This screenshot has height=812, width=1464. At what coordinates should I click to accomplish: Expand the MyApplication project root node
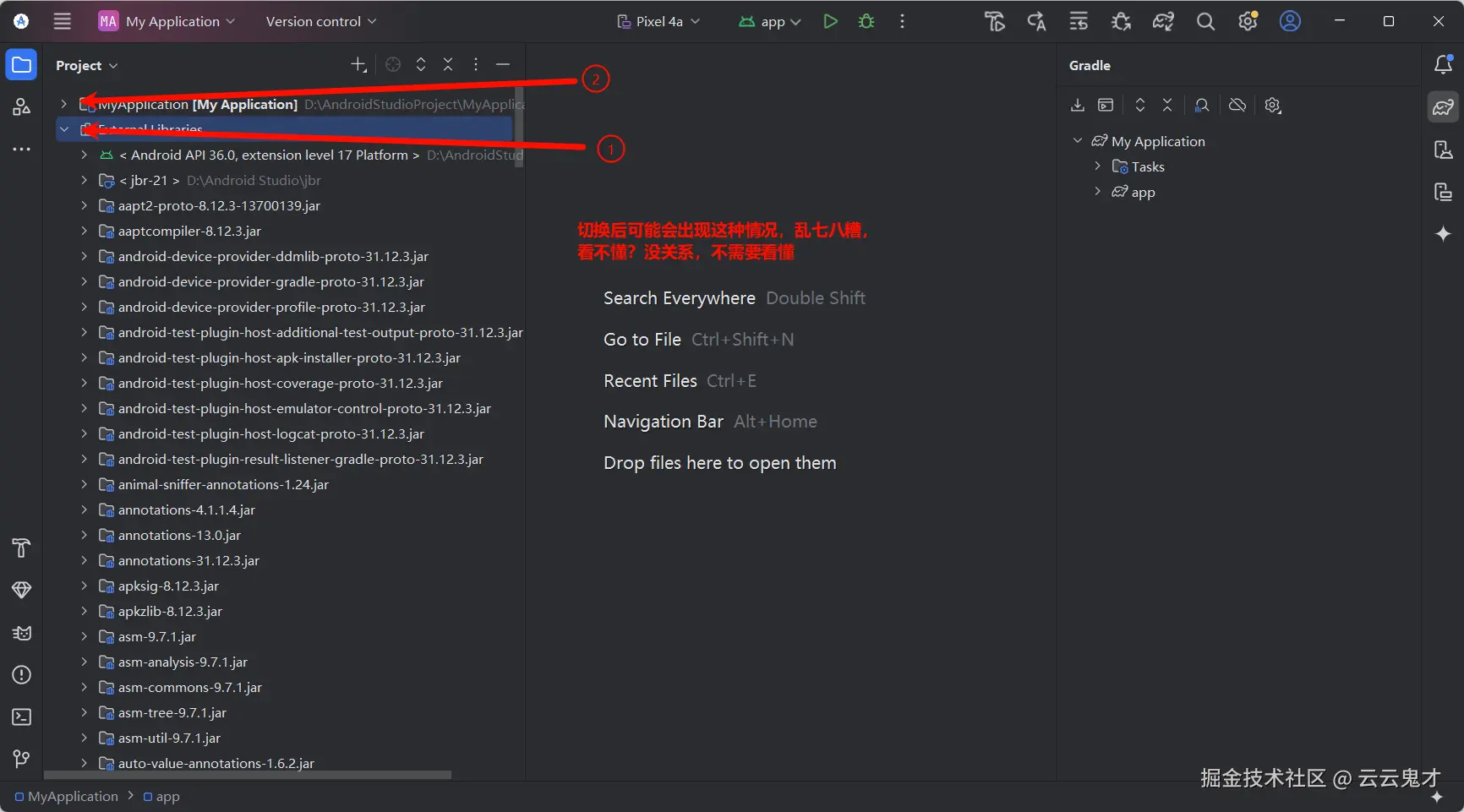[63, 103]
